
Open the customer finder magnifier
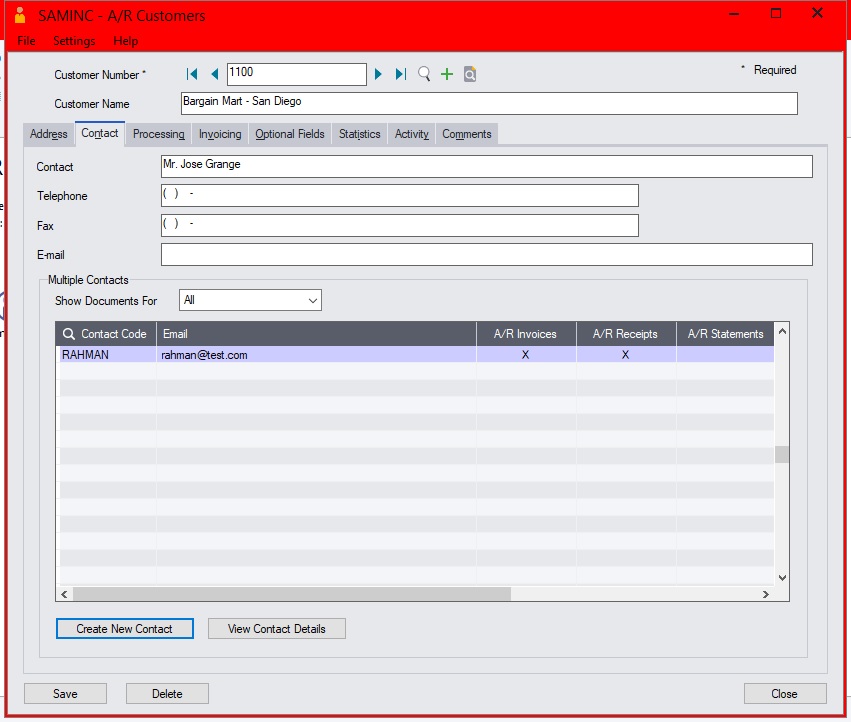coord(424,74)
